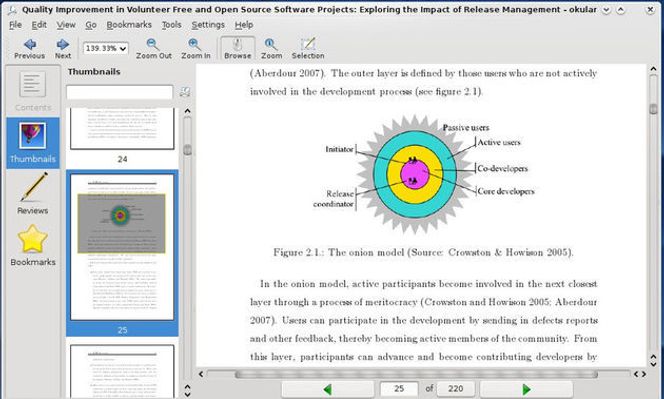
Task: Activate the Selection tool
Action: click(308, 48)
